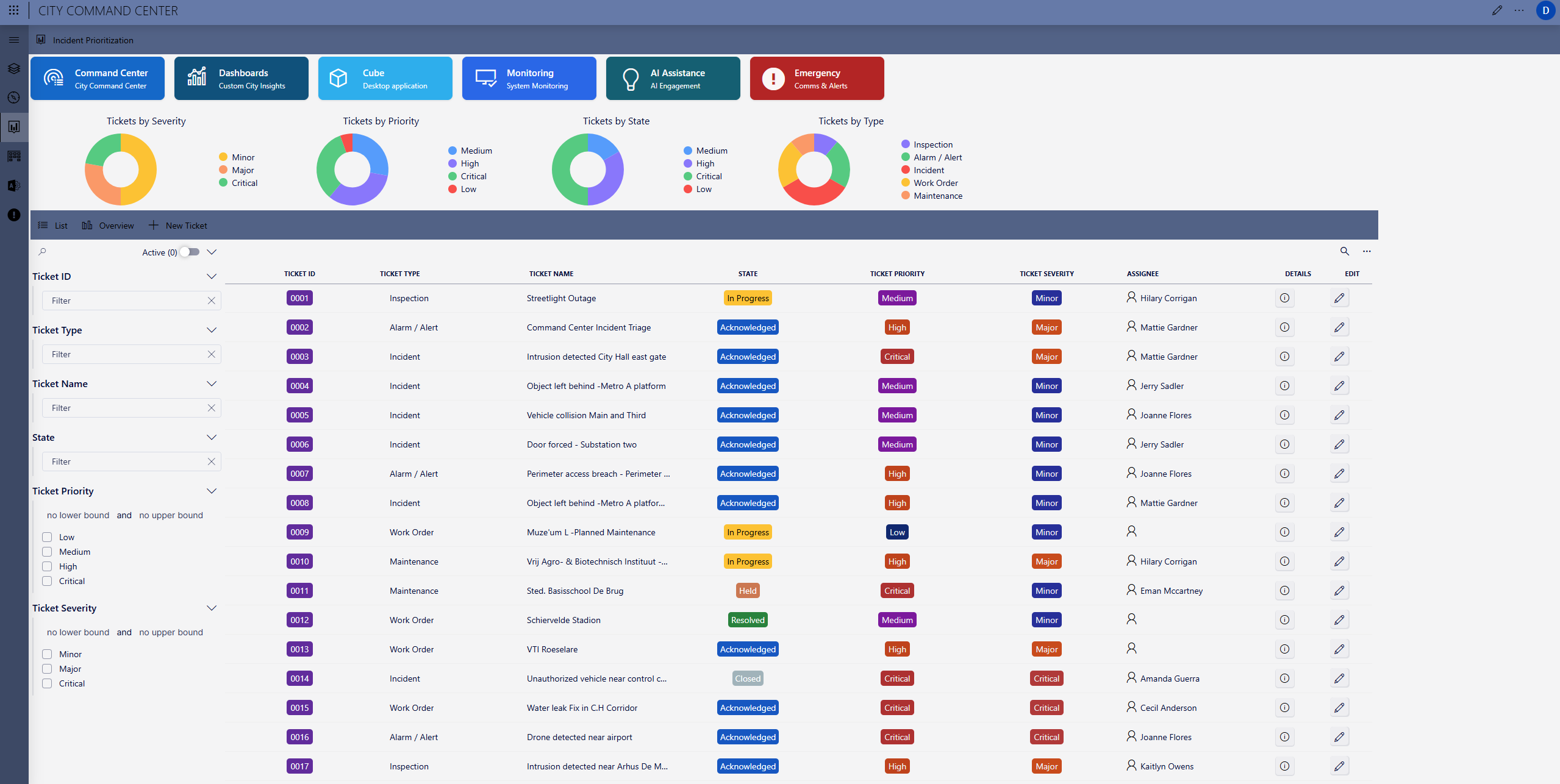Edit ticket 0003 with pencil icon
This screenshot has height=784, width=1560.
(1339, 357)
